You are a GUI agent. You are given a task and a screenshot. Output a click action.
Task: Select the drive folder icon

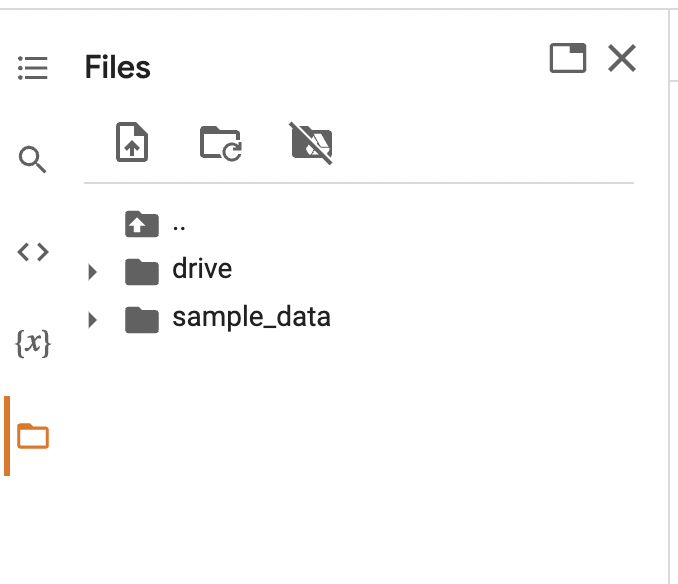(142, 270)
